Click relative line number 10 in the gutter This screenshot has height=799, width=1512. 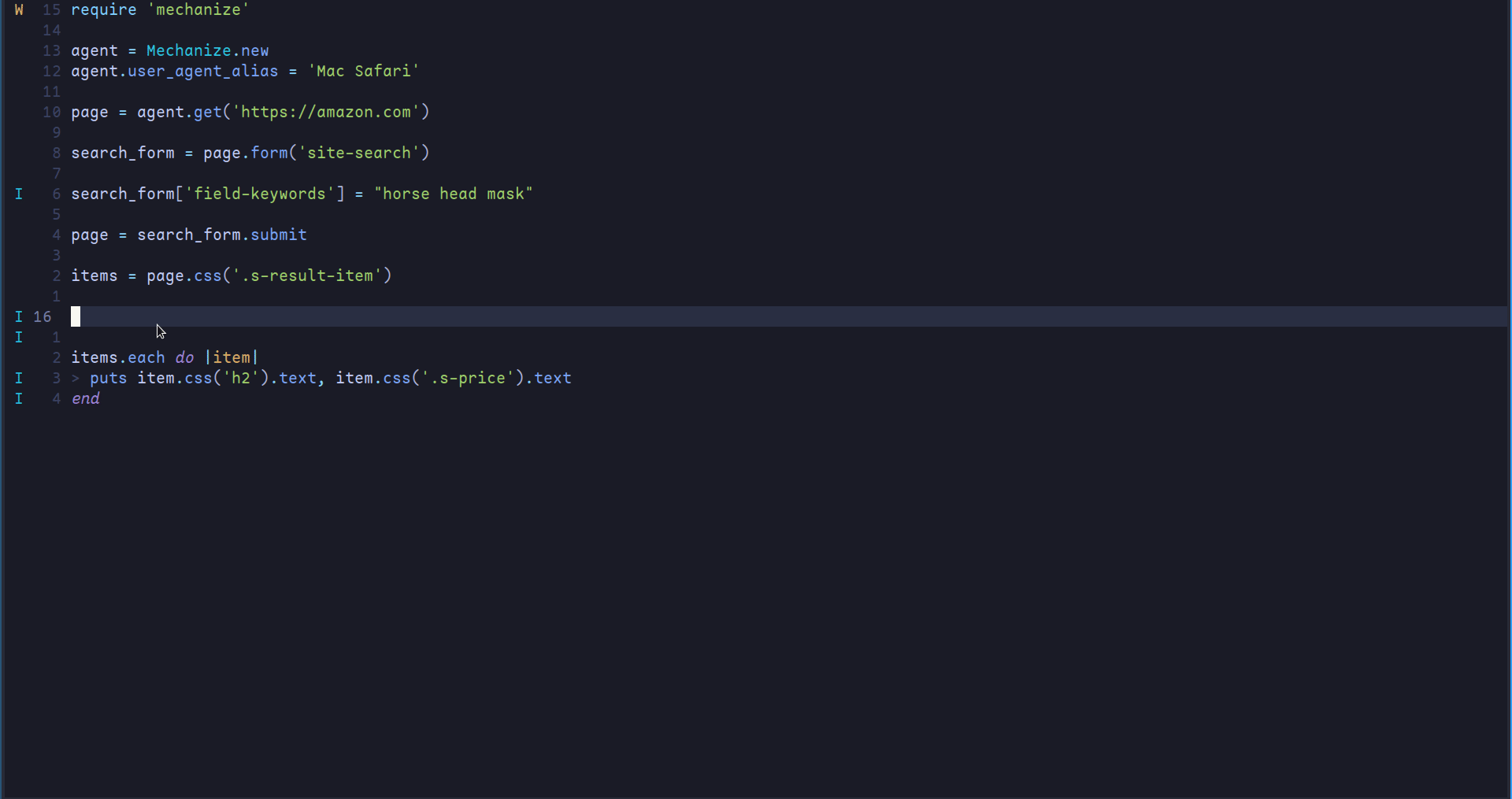point(52,112)
